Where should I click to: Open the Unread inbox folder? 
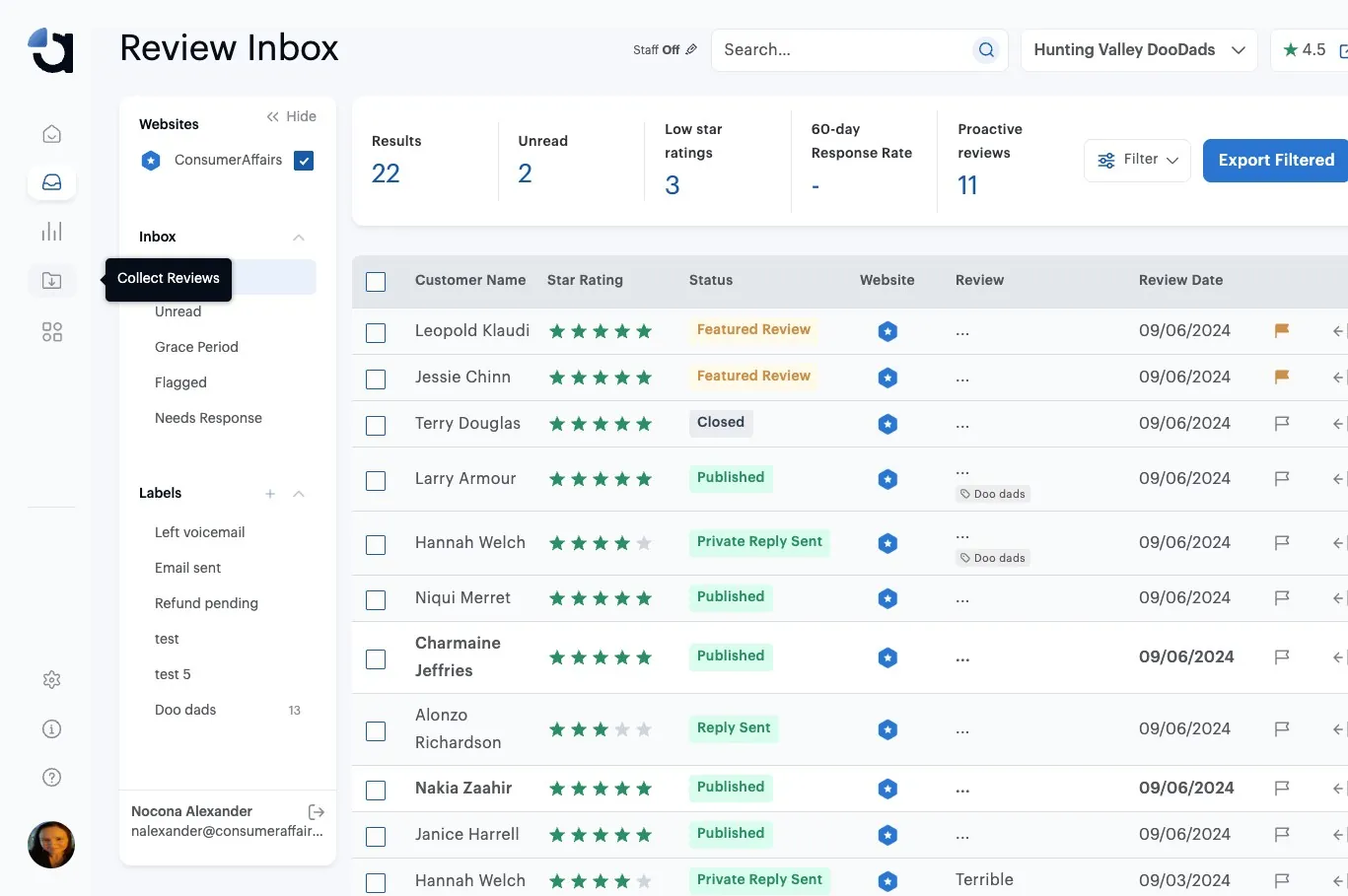tap(178, 311)
